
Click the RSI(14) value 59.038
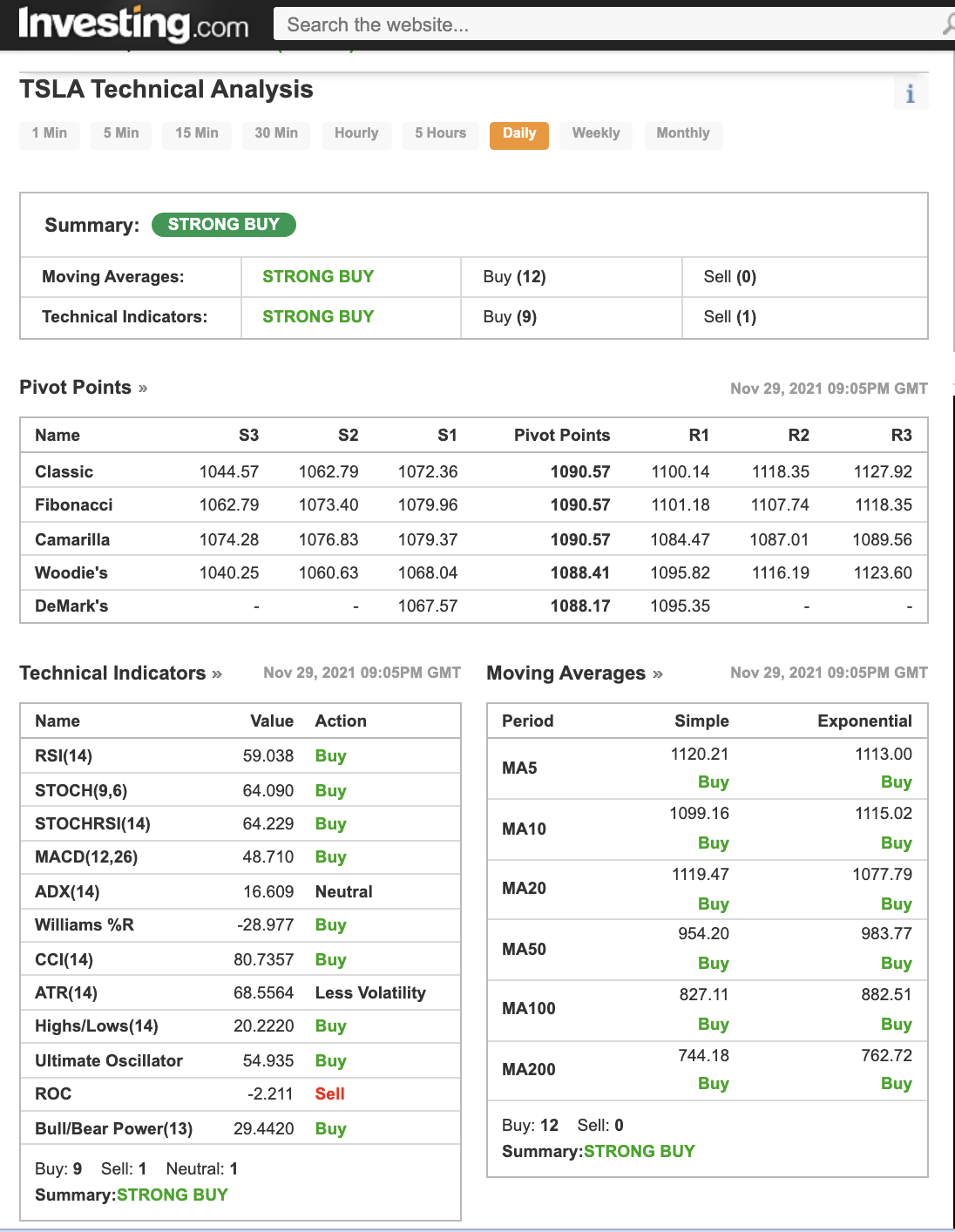pos(268,756)
